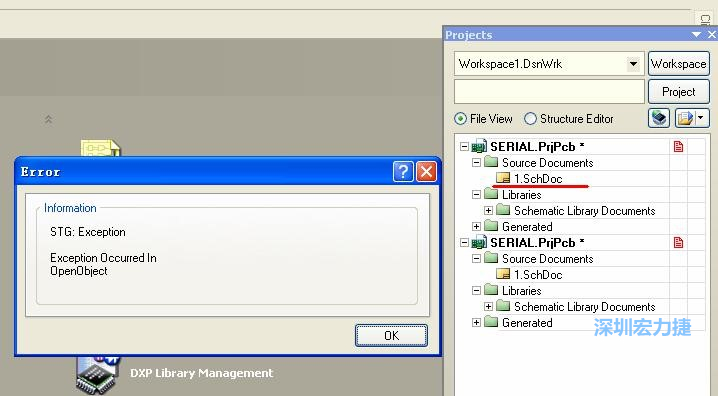Click OK in the Error dialog
This screenshot has width=718, height=396.
click(391, 336)
